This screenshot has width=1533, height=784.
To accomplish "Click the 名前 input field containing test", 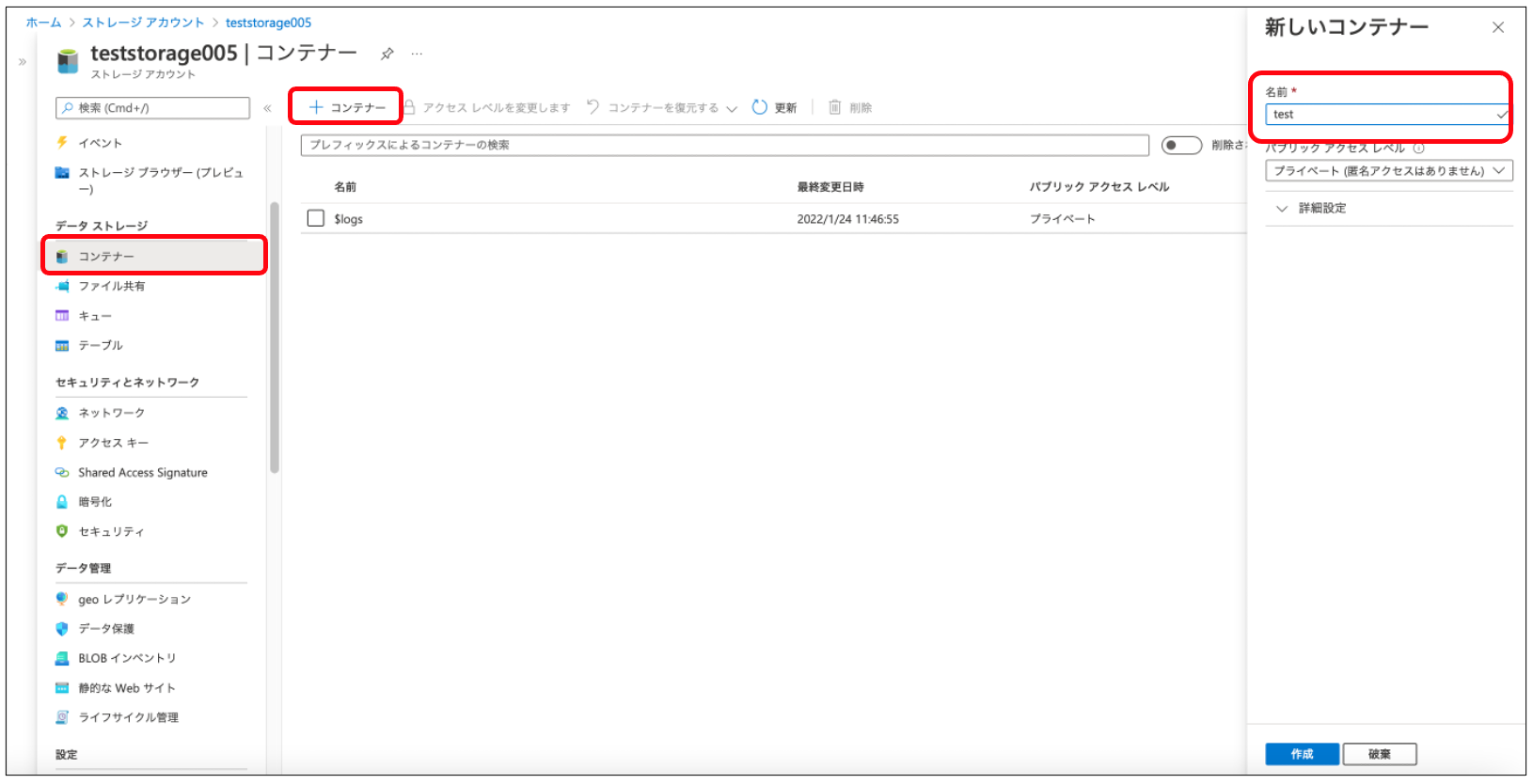I will pos(1387,115).
